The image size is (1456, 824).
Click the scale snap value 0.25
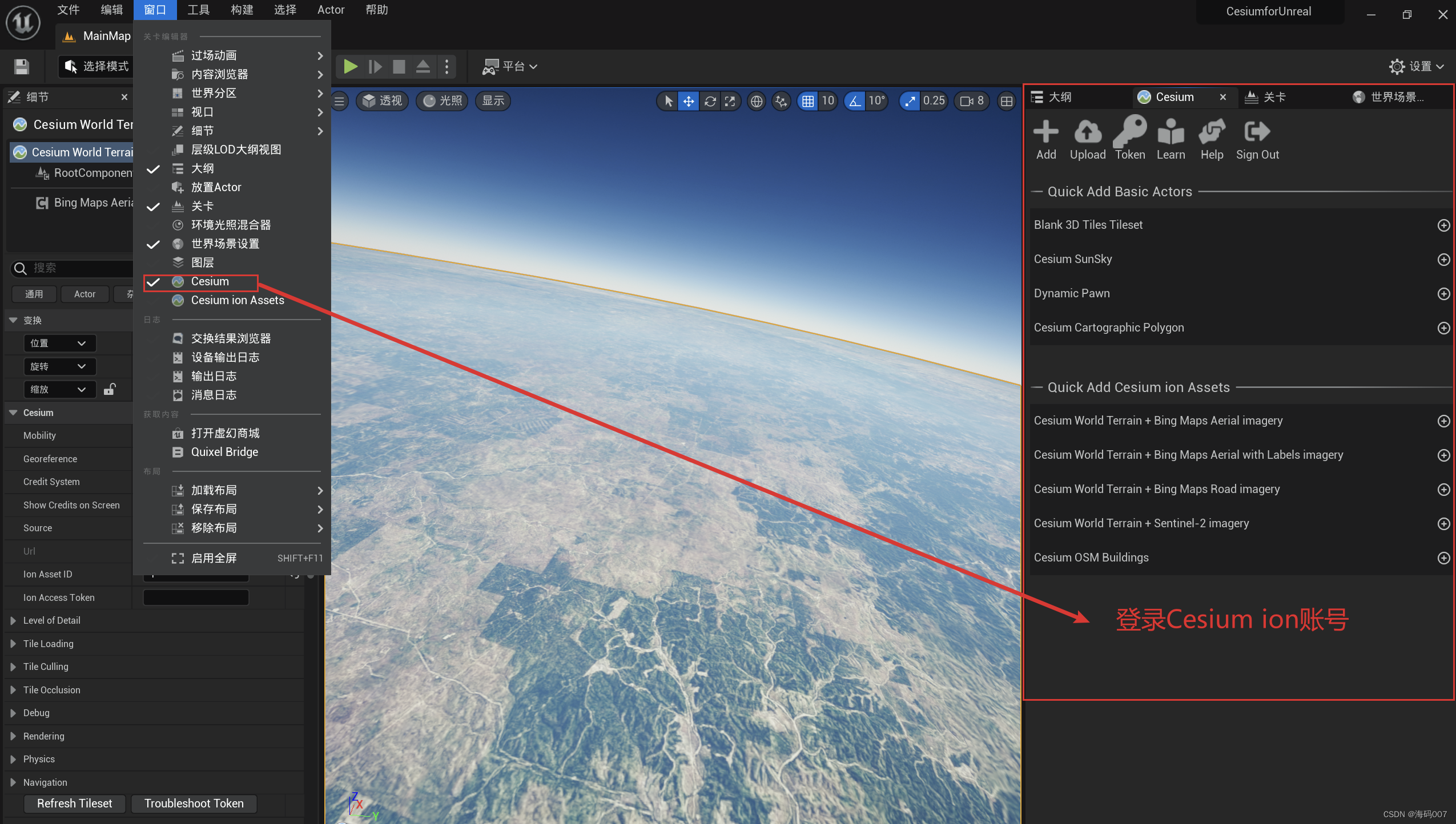click(934, 101)
